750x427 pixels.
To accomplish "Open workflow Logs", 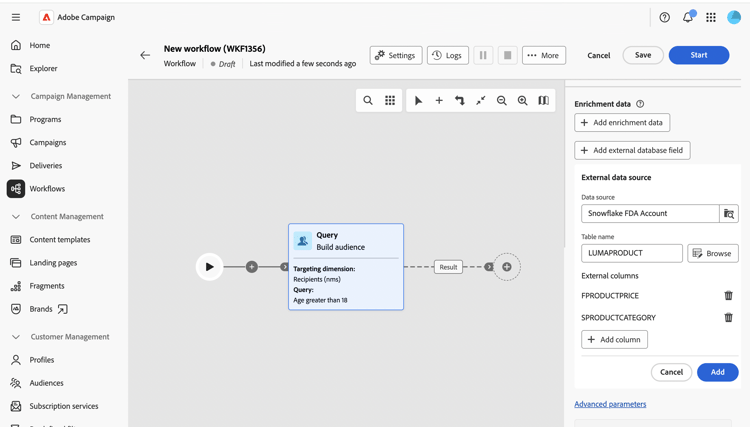I will tap(448, 55).
